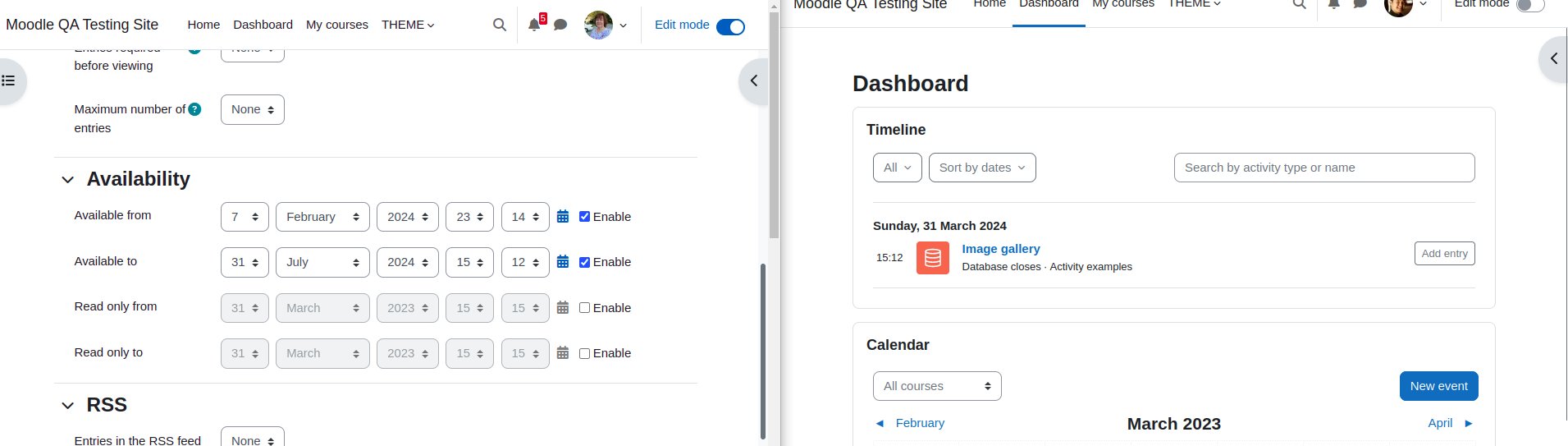Open messaging chat bubble in left window
Image resolution: width=1568 pixels, height=446 pixels.
tap(560, 25)
